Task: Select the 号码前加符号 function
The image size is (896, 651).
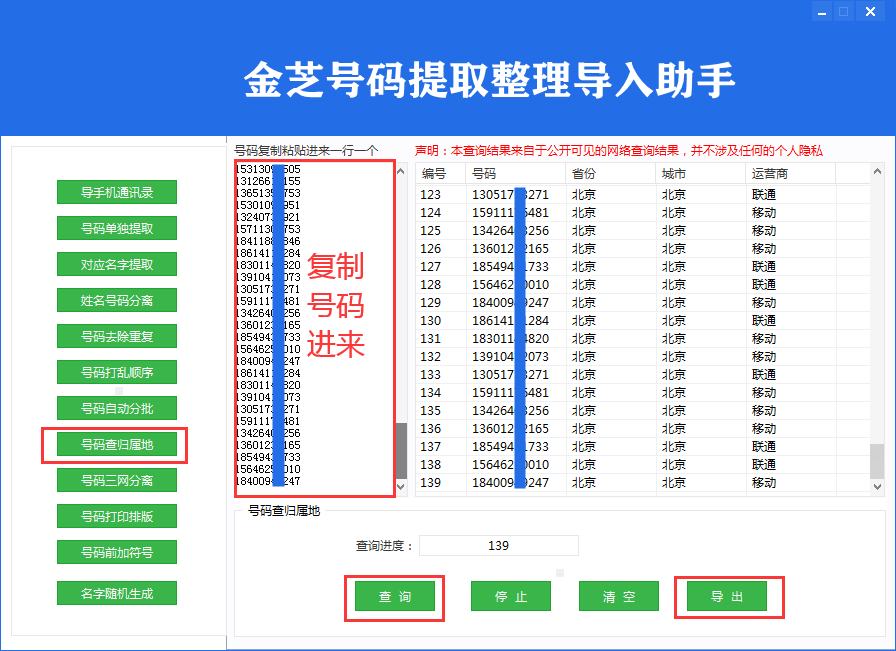Action: tap(117, 552)
